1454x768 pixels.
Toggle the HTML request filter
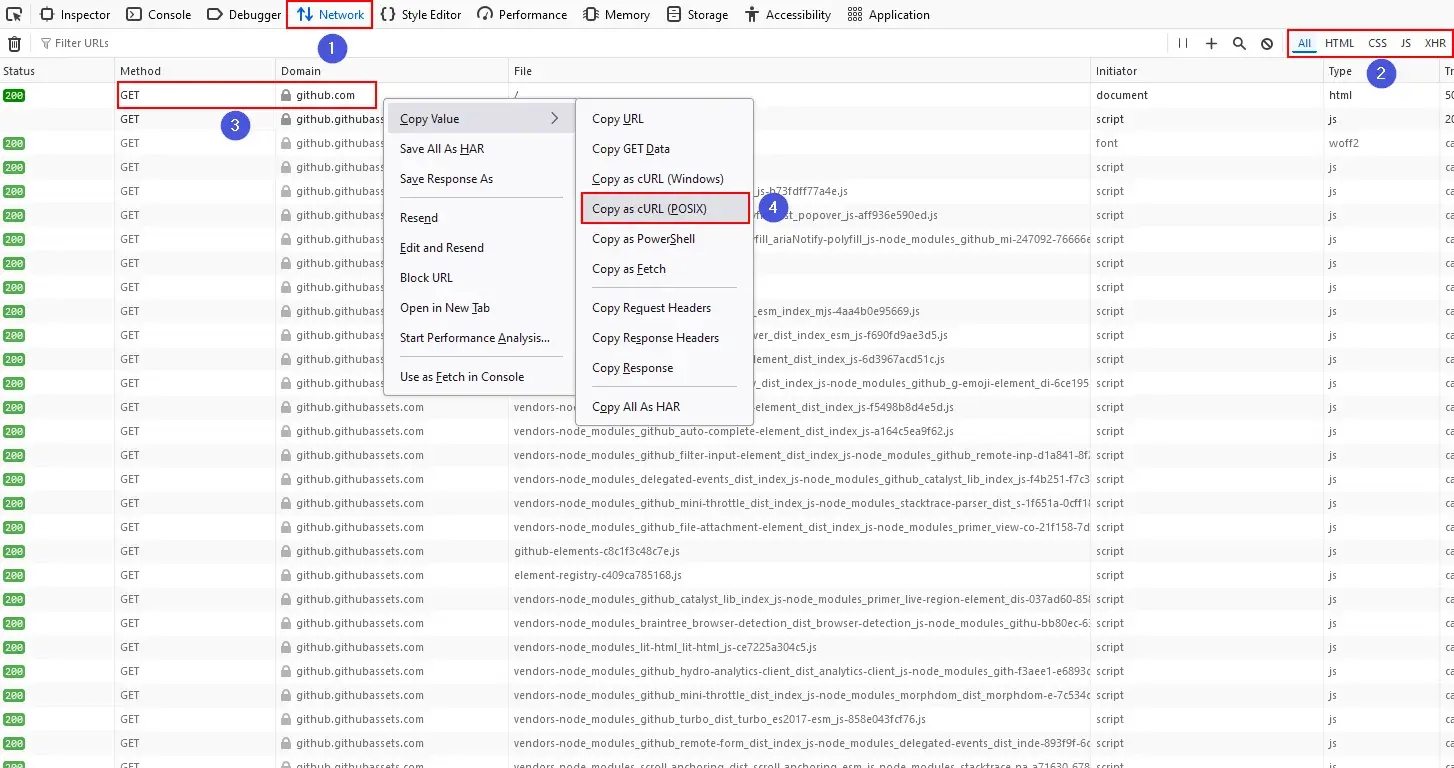click(x=1339, y=43)
